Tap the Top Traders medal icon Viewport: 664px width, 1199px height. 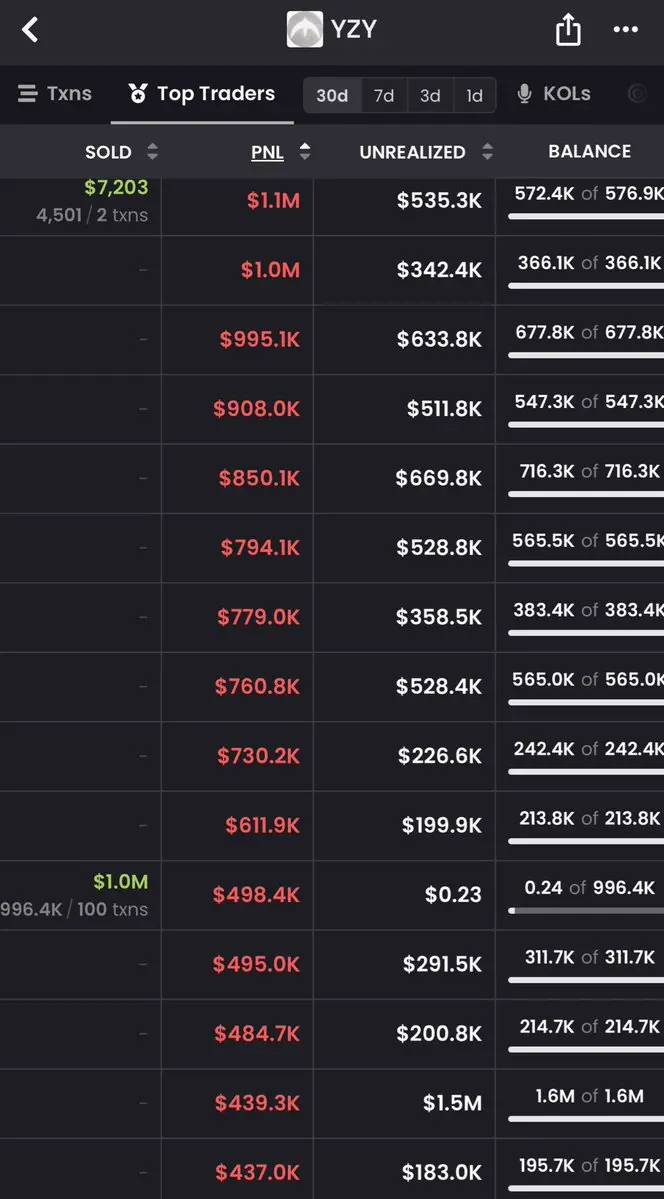138,94
